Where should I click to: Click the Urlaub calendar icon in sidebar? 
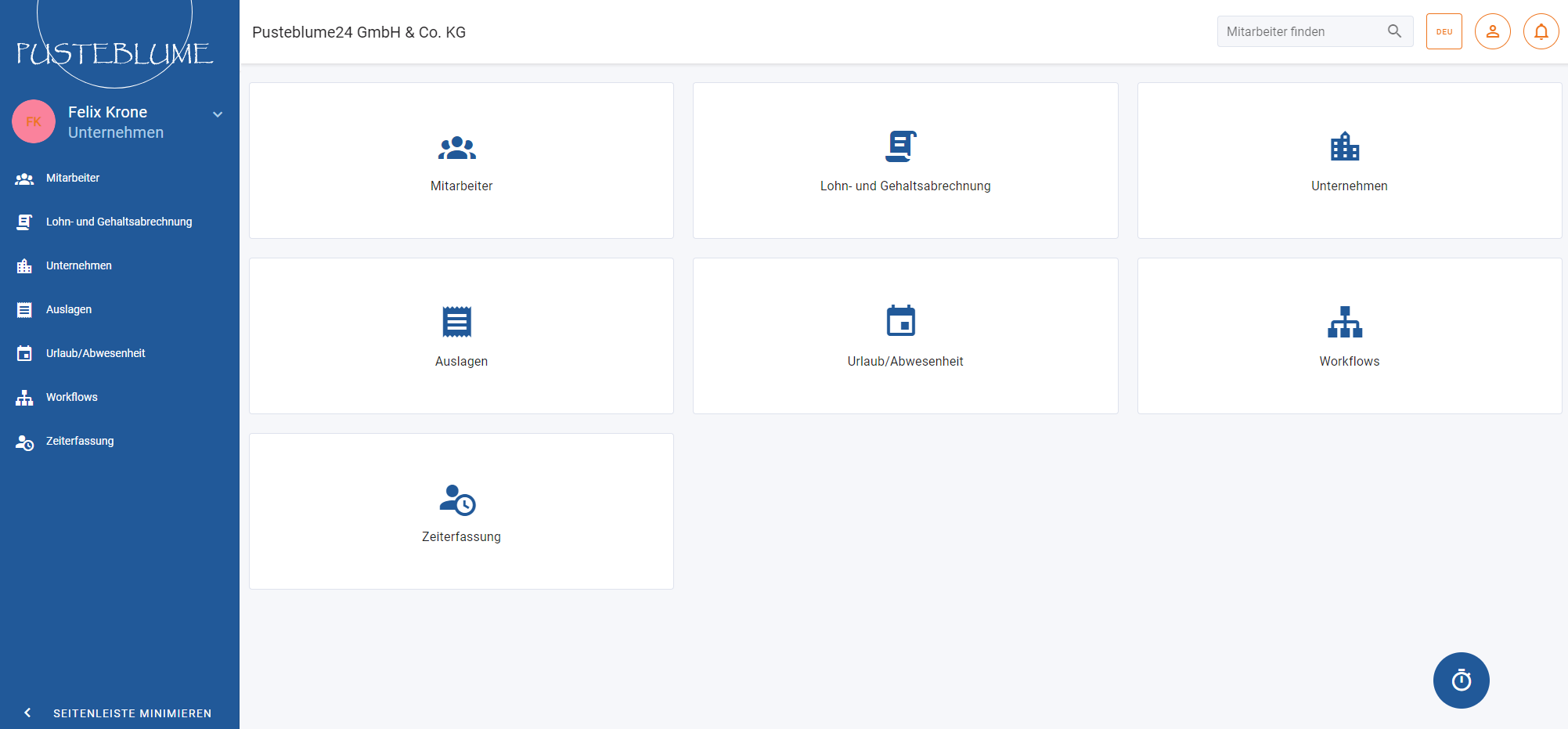(x=24, y=354)
